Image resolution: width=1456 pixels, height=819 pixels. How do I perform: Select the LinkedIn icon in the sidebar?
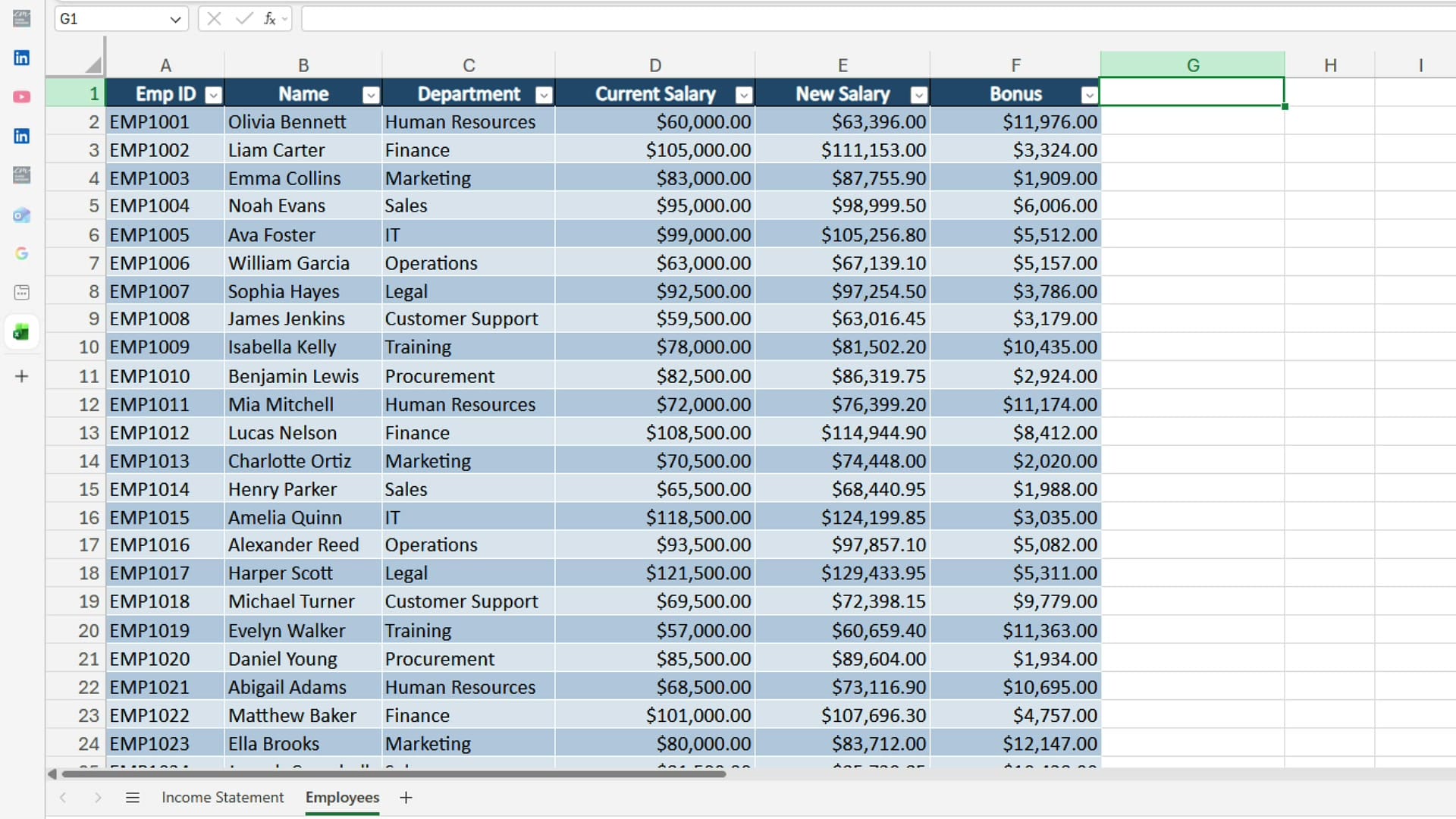tap(22, 58)
